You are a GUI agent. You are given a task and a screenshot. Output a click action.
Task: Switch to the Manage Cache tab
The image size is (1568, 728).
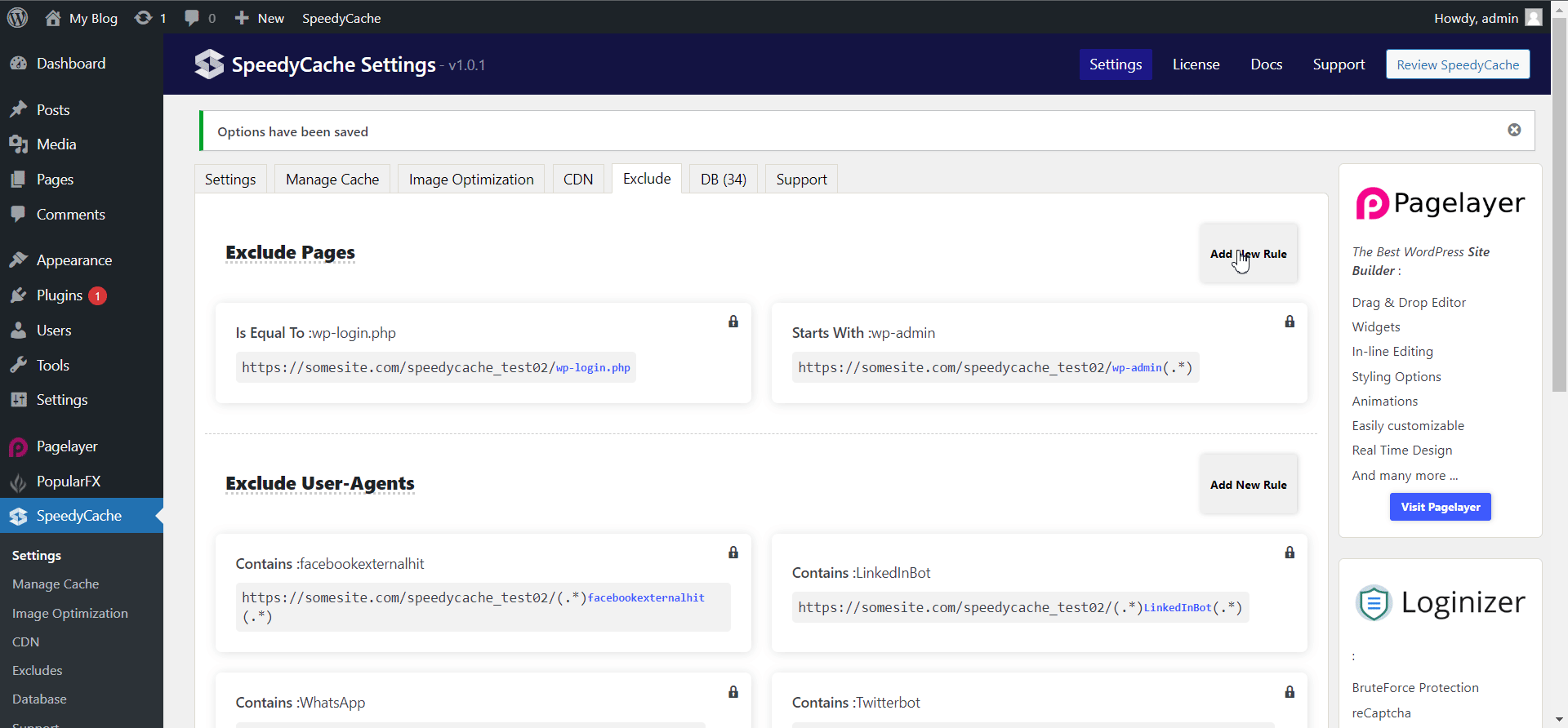(x=332, y=180)
